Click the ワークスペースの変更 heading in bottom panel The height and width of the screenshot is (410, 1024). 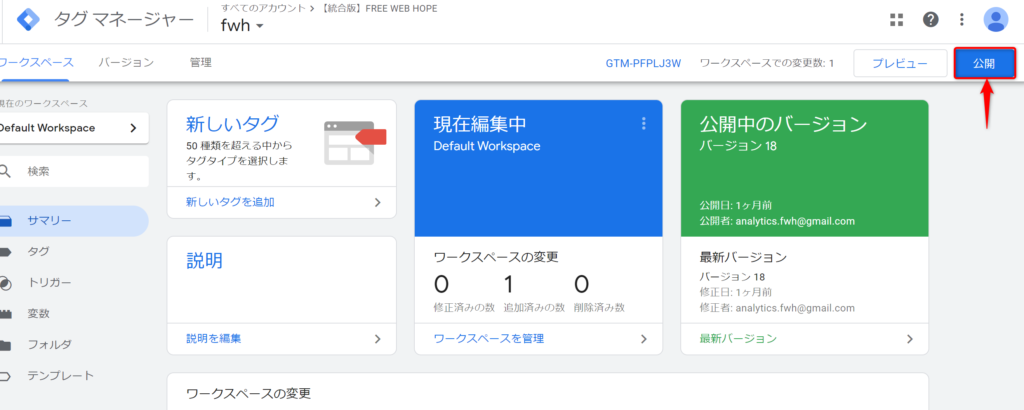click(248, 394)
